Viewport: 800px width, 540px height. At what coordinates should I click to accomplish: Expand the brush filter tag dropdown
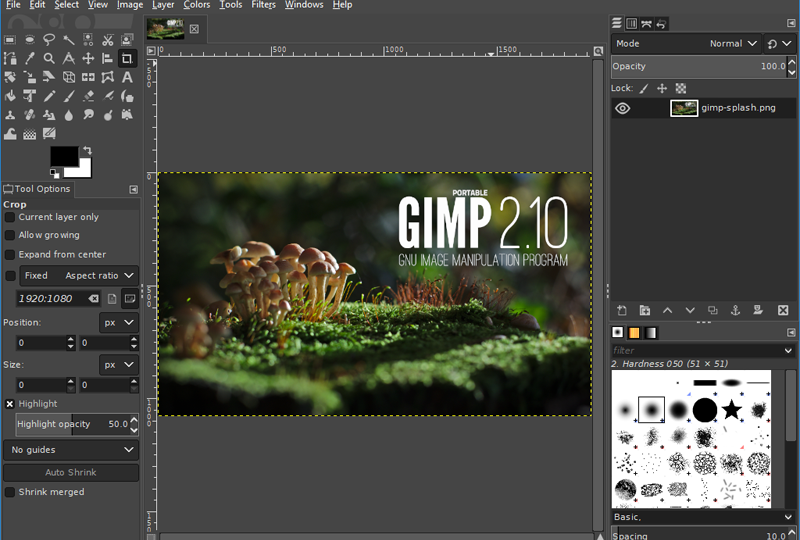[x=788, y=351]
